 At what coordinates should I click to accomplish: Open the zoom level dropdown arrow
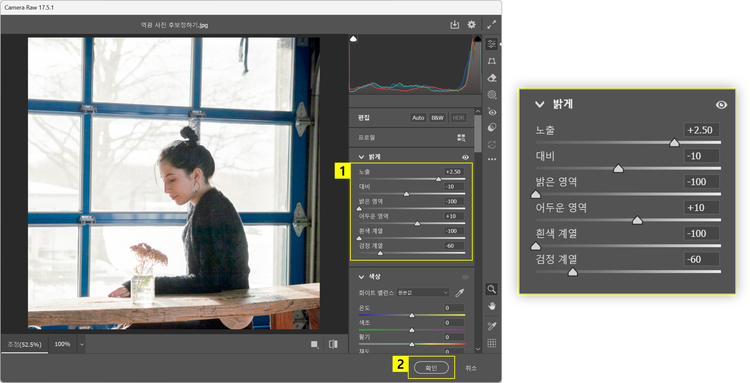[82, 344]
